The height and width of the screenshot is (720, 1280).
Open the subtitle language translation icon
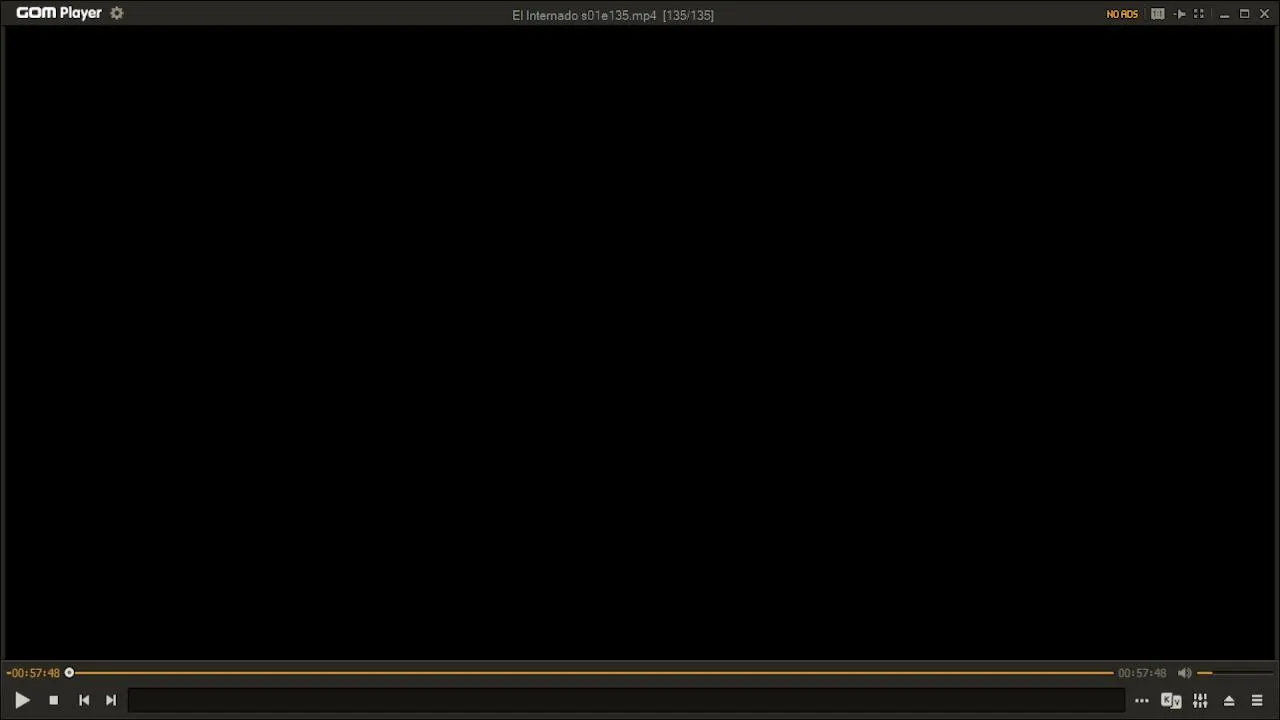click(1171, 701)
